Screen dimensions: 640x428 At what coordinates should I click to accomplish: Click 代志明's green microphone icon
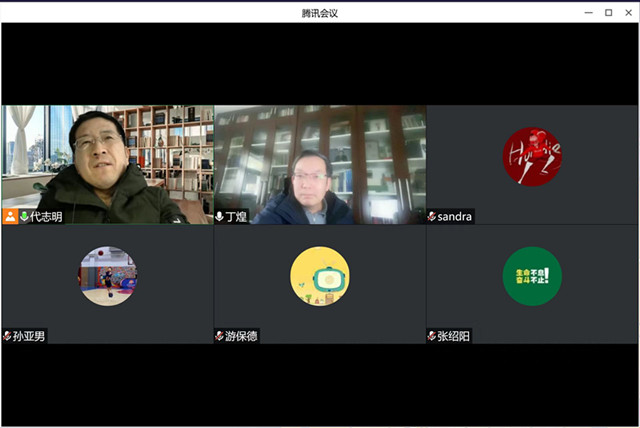(24, 216)
